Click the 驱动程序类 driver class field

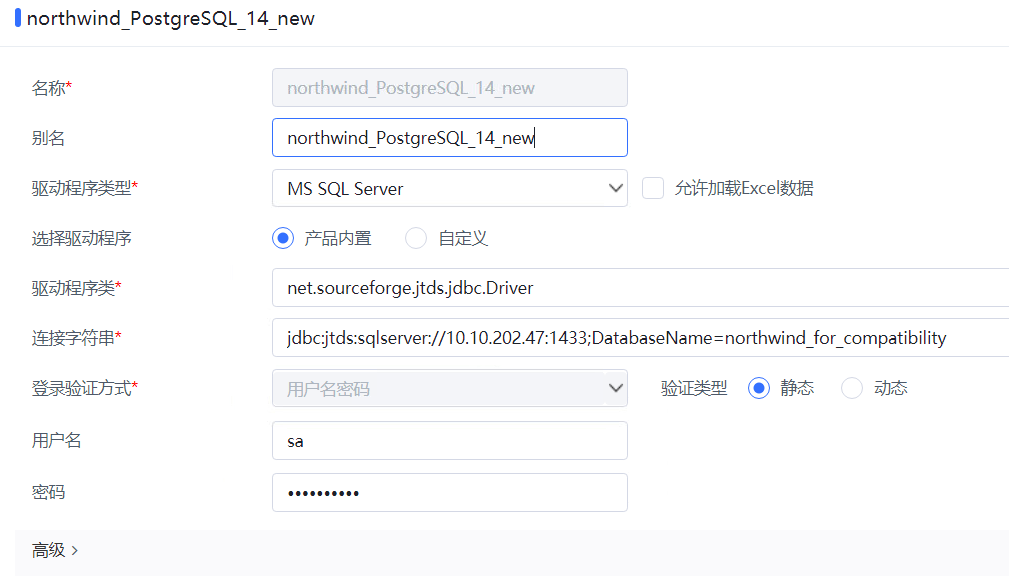click(640, 288)
